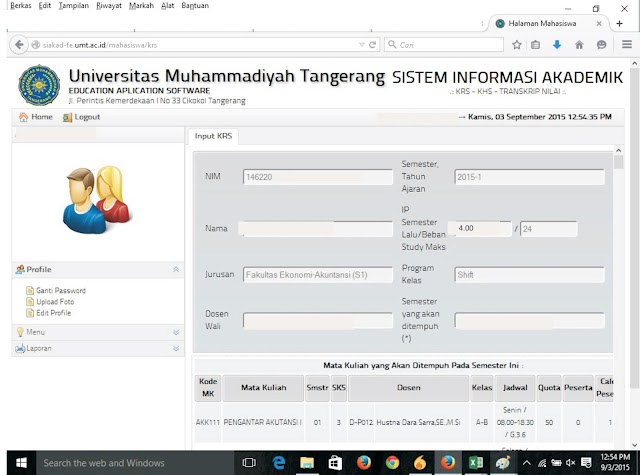
Task: Click the Jurusan field
Action: [x=318, y=275]
